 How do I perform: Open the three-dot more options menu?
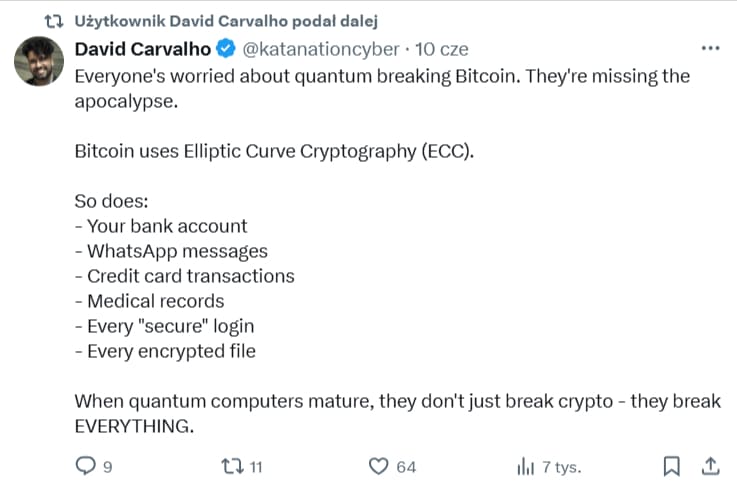(710, 48)
